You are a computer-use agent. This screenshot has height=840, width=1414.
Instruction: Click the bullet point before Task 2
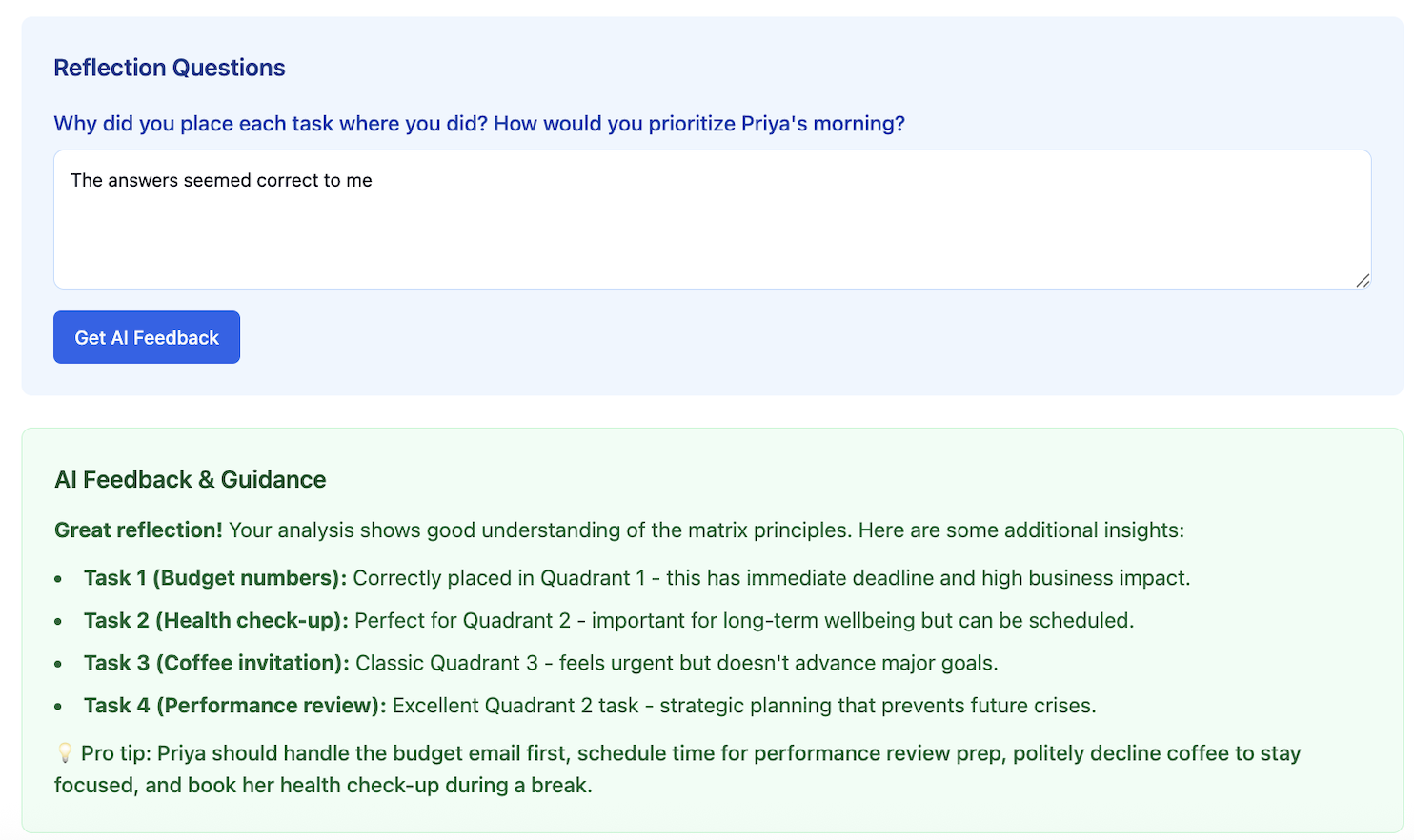(x=59, y=621)
